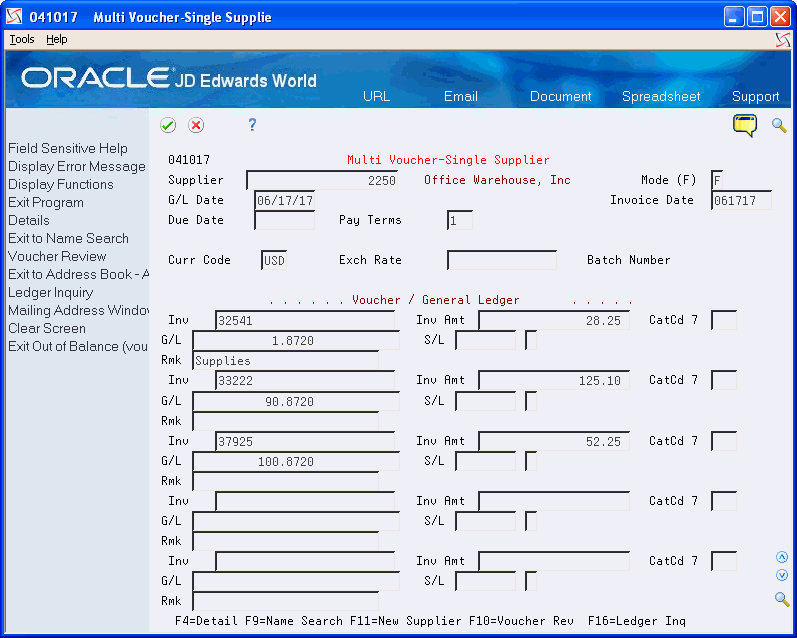Image resolution: width=797 pixels, height=638 pixels.
Task: Click the Office Warehouse, Inc supplier name
Action: pos(497,180)
